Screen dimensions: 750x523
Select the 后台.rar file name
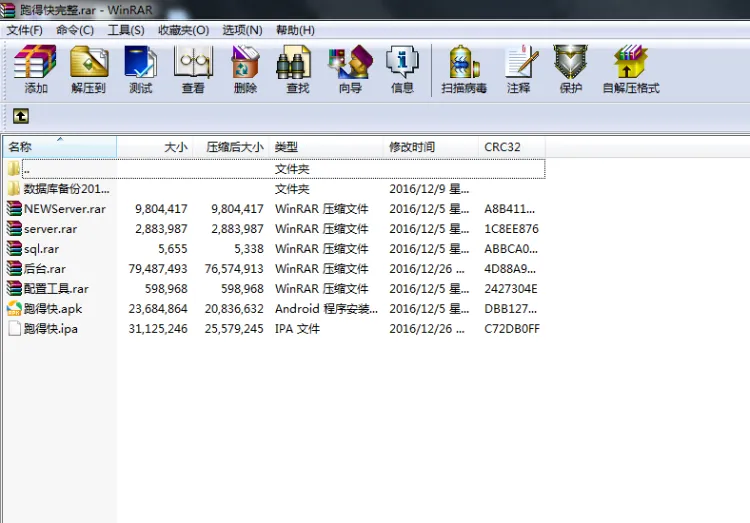(44, 268)
